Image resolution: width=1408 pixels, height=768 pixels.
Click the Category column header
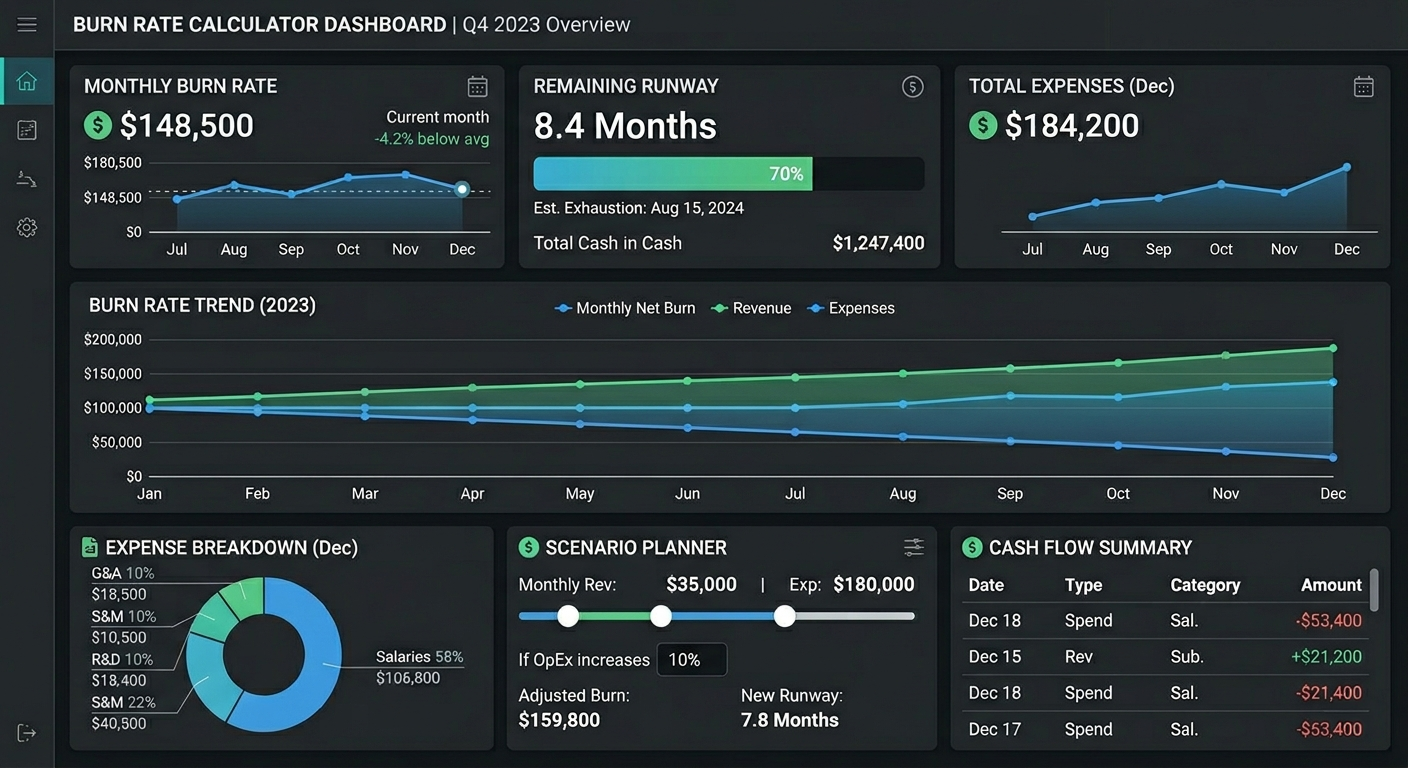coord(1205,585)
